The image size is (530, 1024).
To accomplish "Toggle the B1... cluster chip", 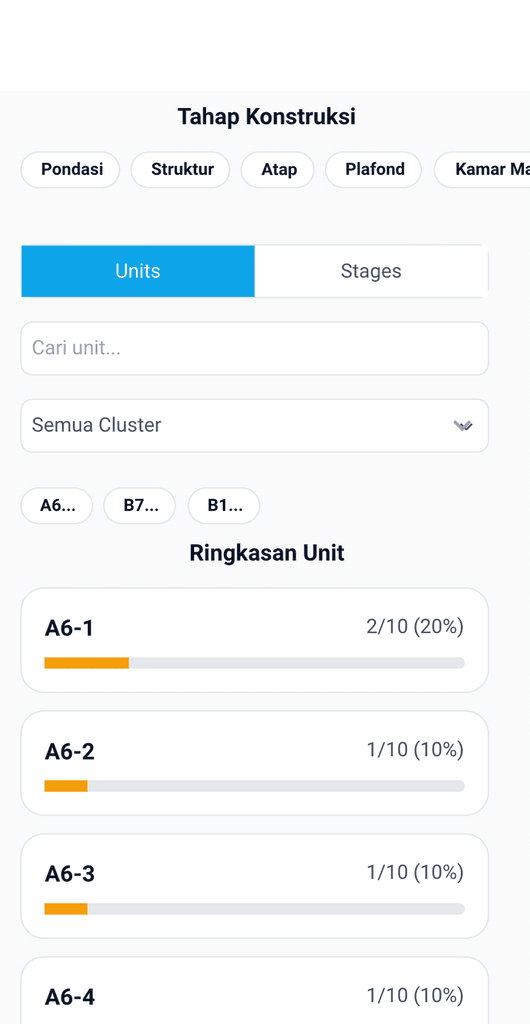I will tap(224, 505).
